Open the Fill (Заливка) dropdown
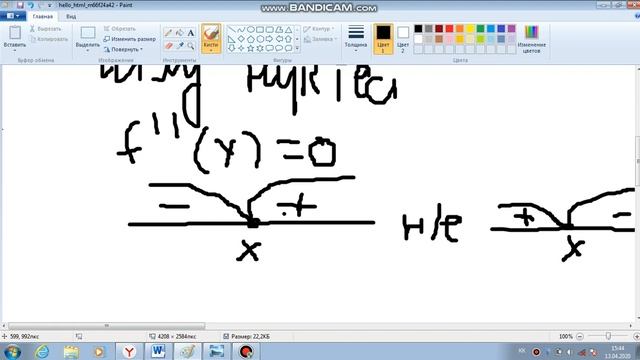The height and width of the screenshot is (360, 640). (x=321, y=39)
